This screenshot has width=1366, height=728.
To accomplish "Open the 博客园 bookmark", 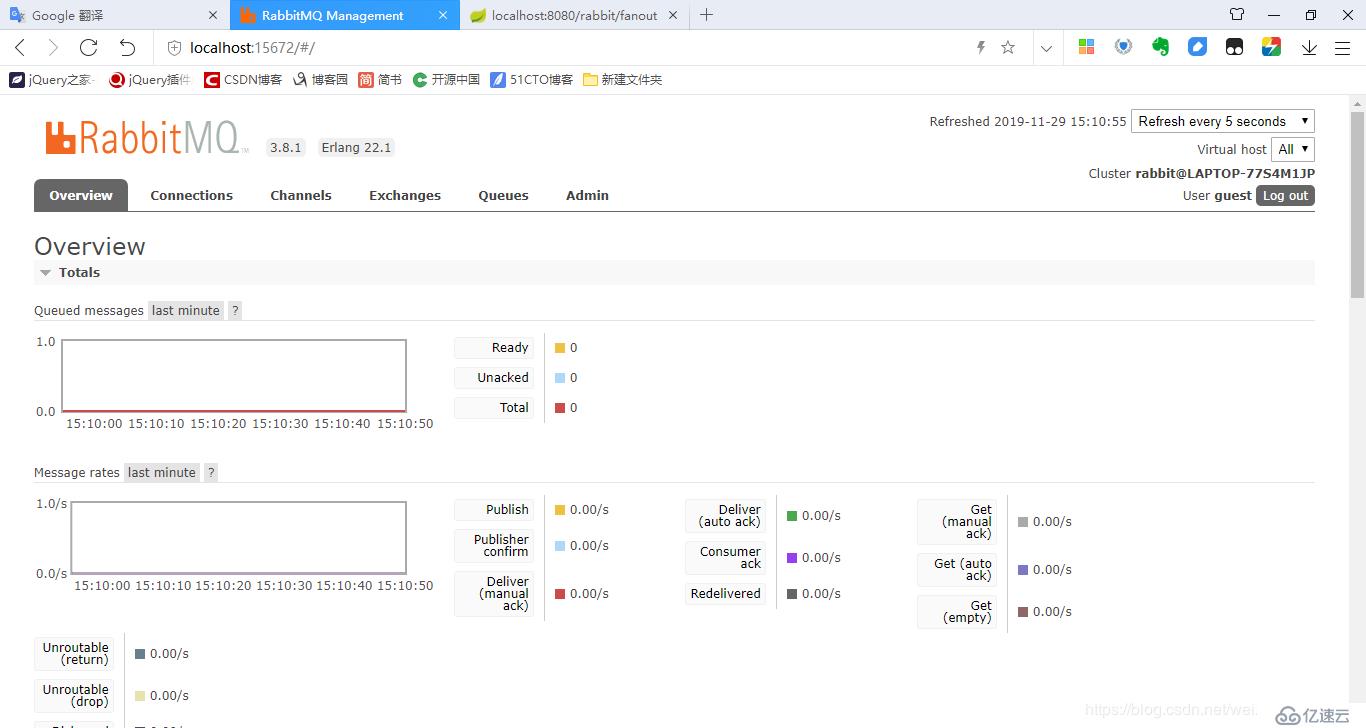I will (320, 80).
